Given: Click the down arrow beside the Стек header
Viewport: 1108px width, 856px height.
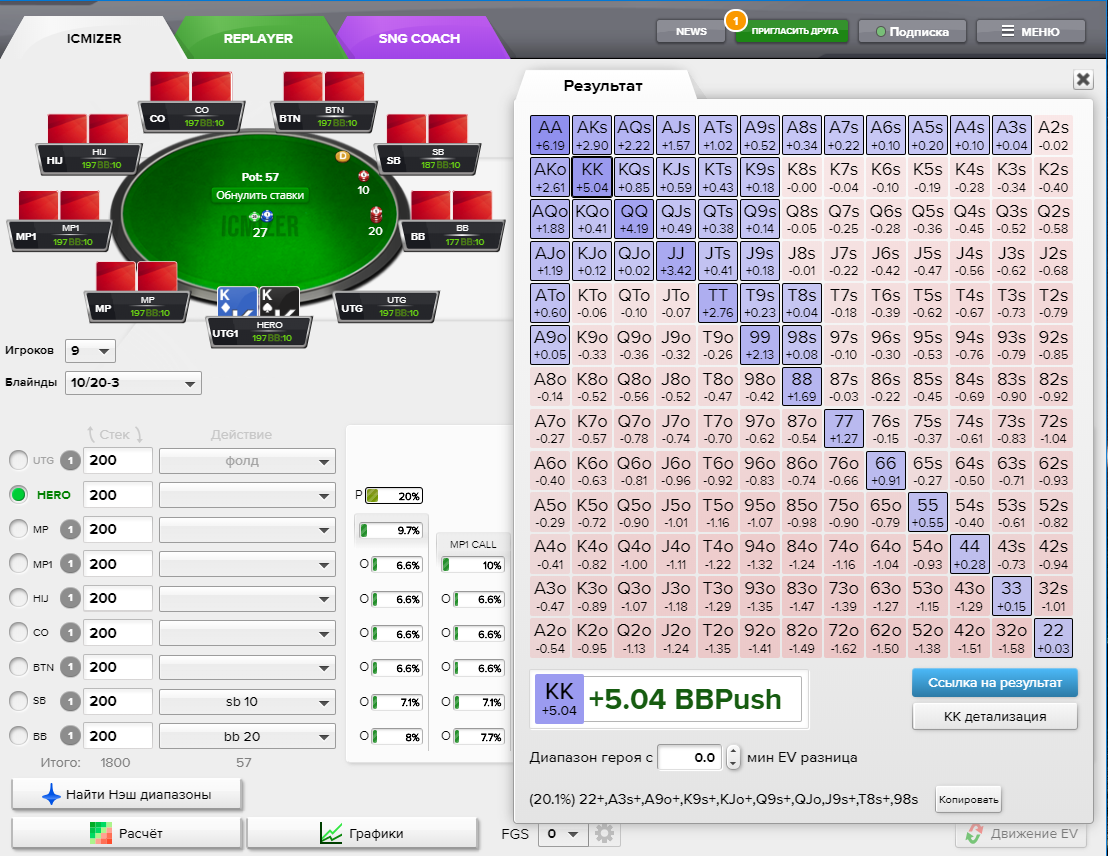Looking at the screenshot, I should pos(138,434).
